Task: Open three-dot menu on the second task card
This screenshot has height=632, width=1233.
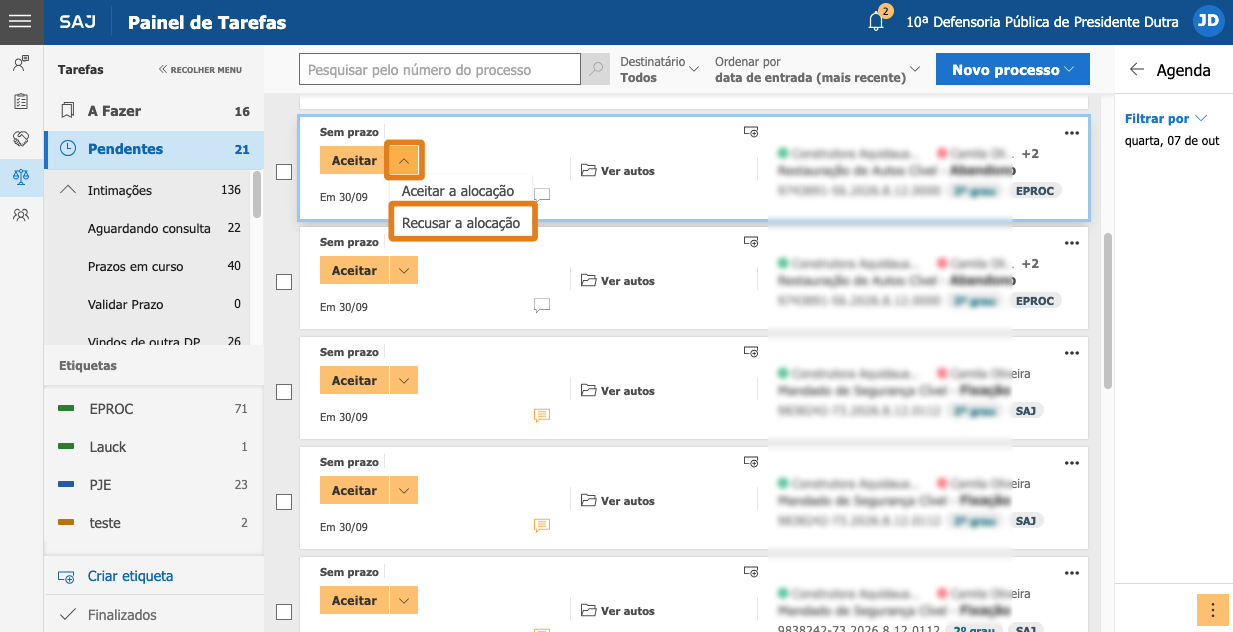Action: point(1072,243)
